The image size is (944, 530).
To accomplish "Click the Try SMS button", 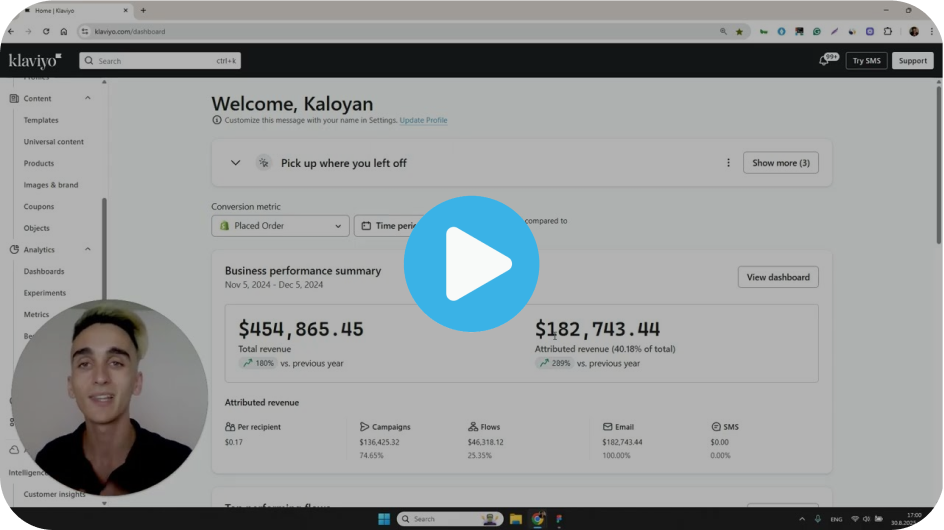I will click(x=866, y=61).
